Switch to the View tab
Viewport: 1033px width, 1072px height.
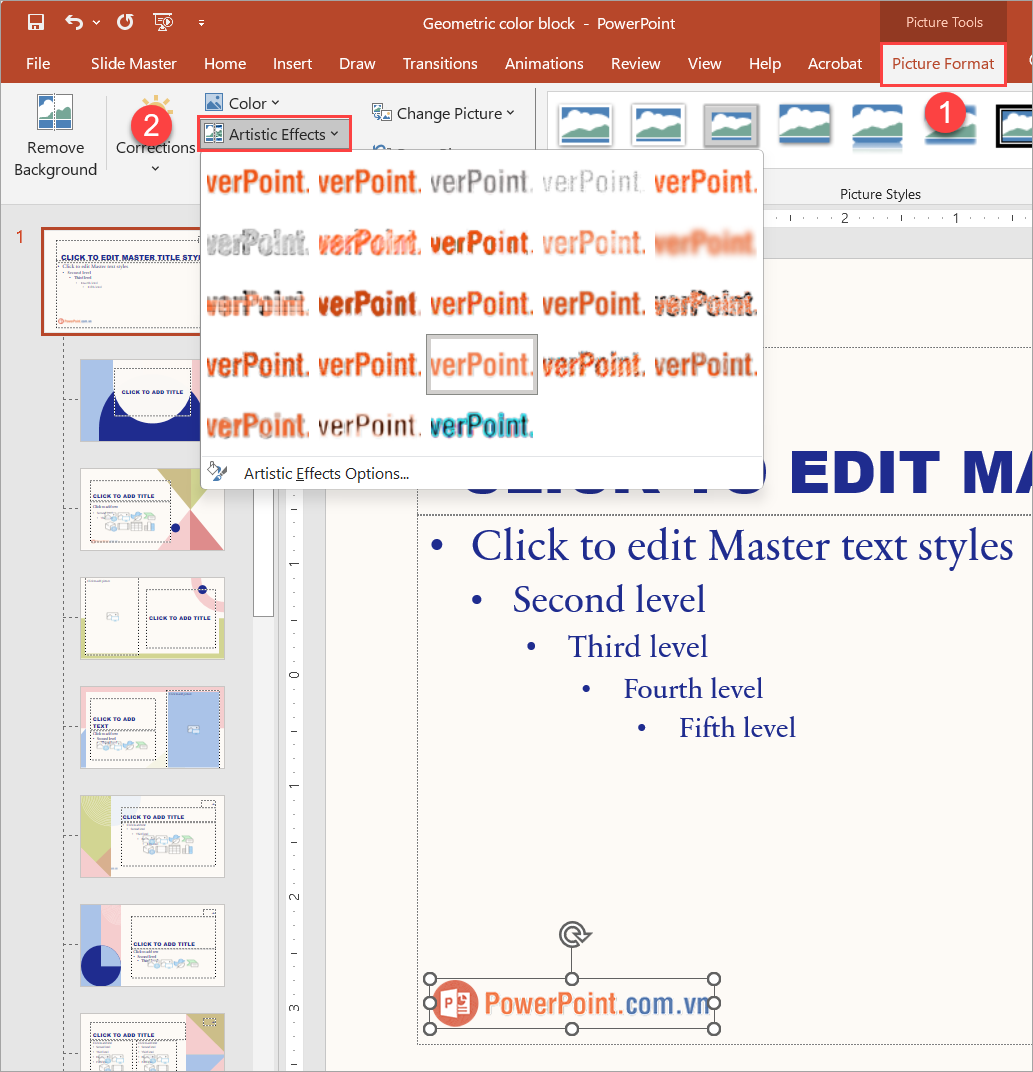704,64
